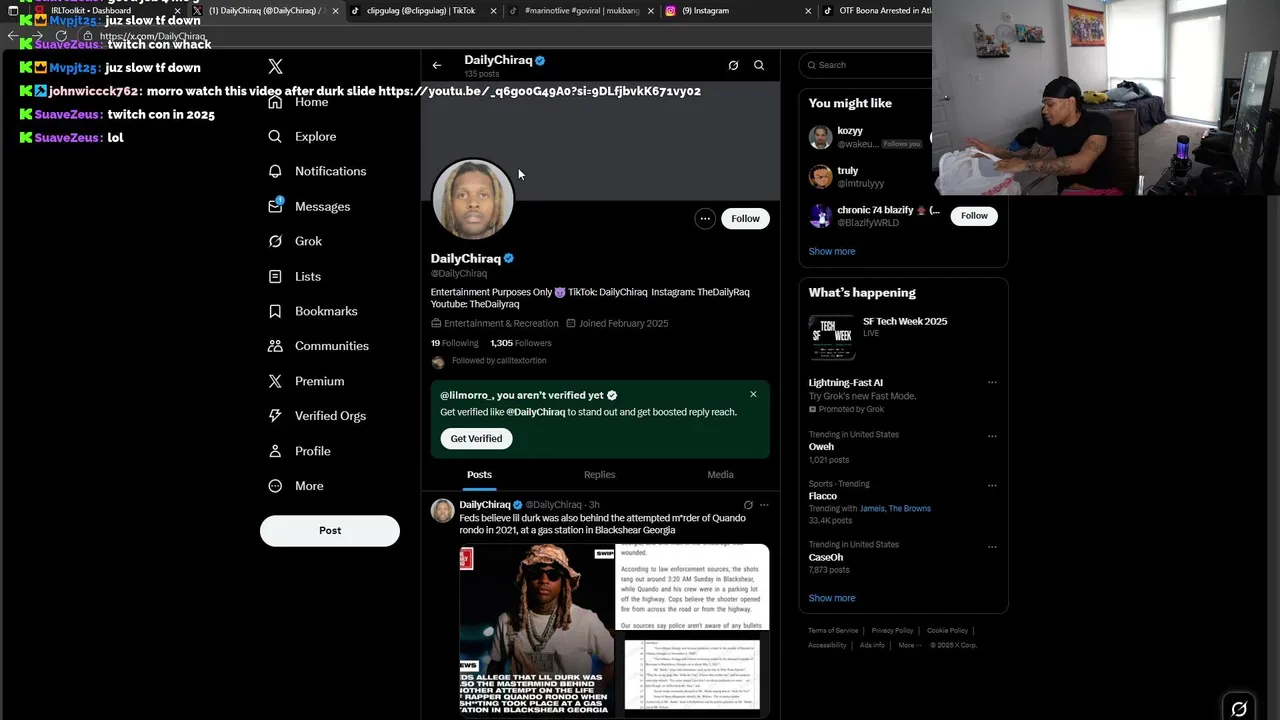The image size is (1280, 720).
Task: Open SF Tech Week 2025 thumbnail
Action: tap(831, 337)
